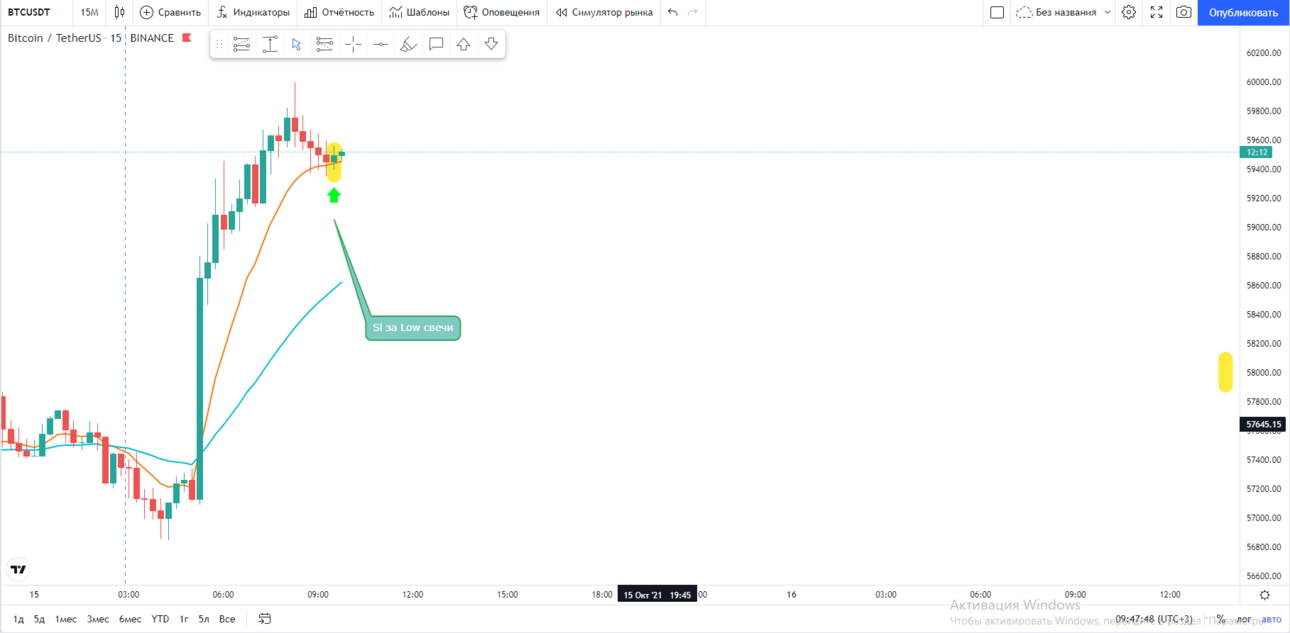The height and width of the screenshot is (633, 1290).
Task: Click the TradingView logo at chart bottom-left
Action: (x=18, y=570)
